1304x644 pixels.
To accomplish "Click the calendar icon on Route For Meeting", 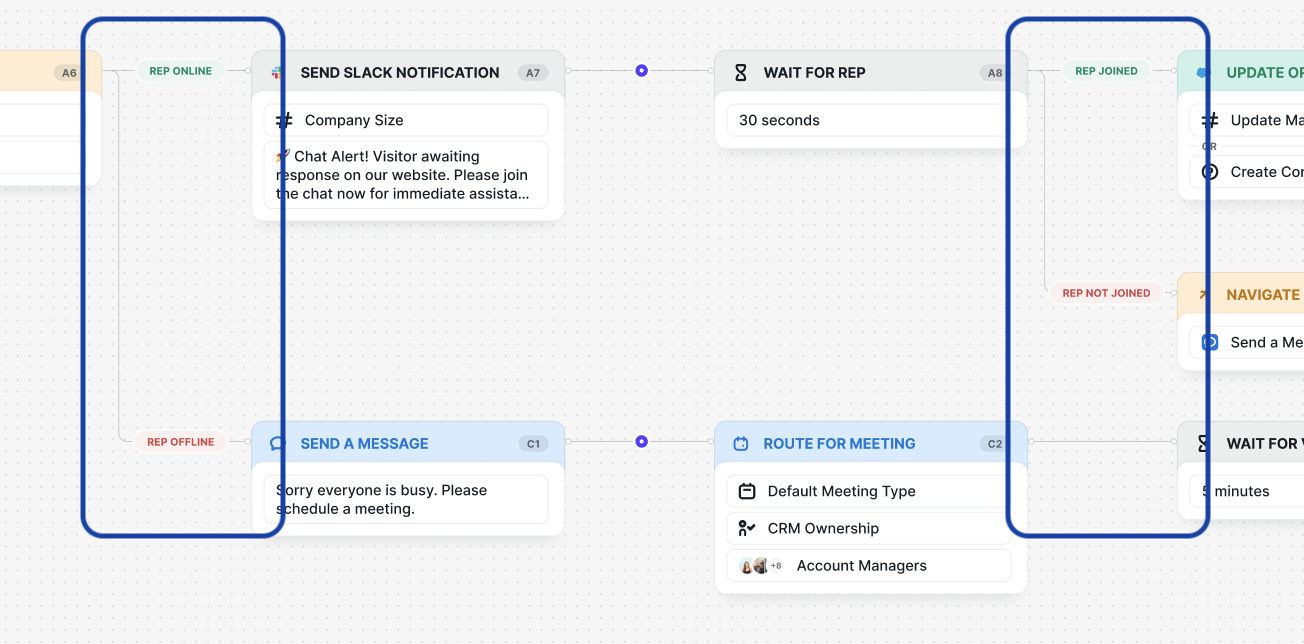I will click(741, 444).
